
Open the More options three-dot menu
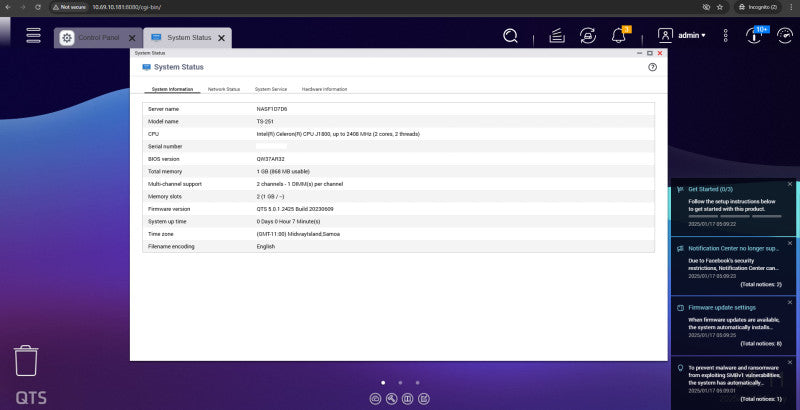(726, 36)
